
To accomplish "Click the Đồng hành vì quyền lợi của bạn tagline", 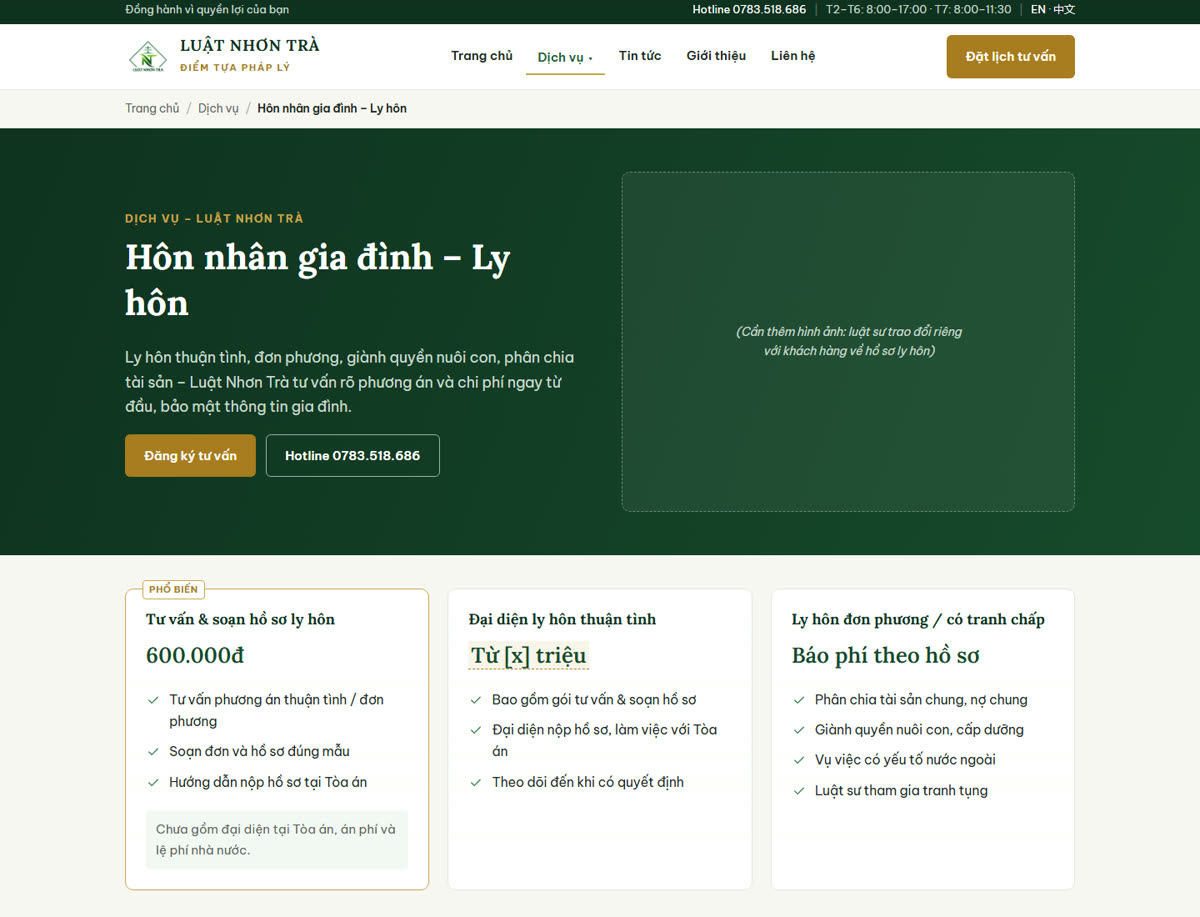I will [207, 10].
